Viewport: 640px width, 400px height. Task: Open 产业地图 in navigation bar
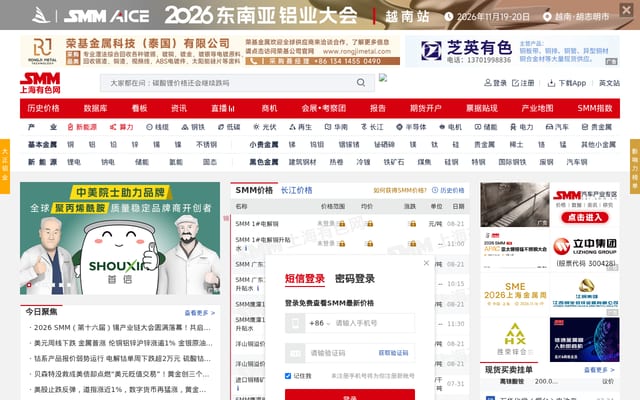537,108
